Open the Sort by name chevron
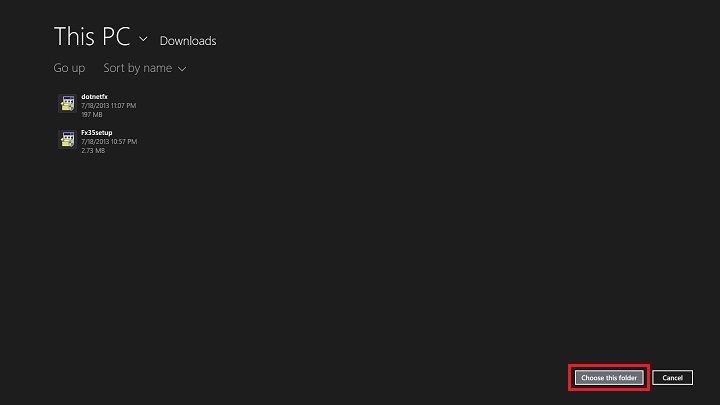Image resolution: width=720 pixels, height=405 pixels. point(182,69)
